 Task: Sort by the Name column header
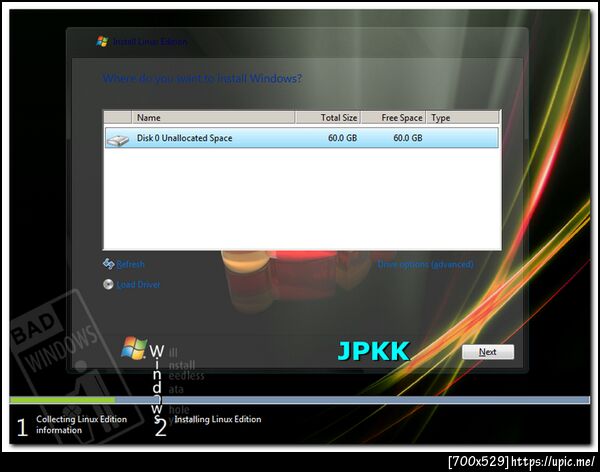[213, 118]
